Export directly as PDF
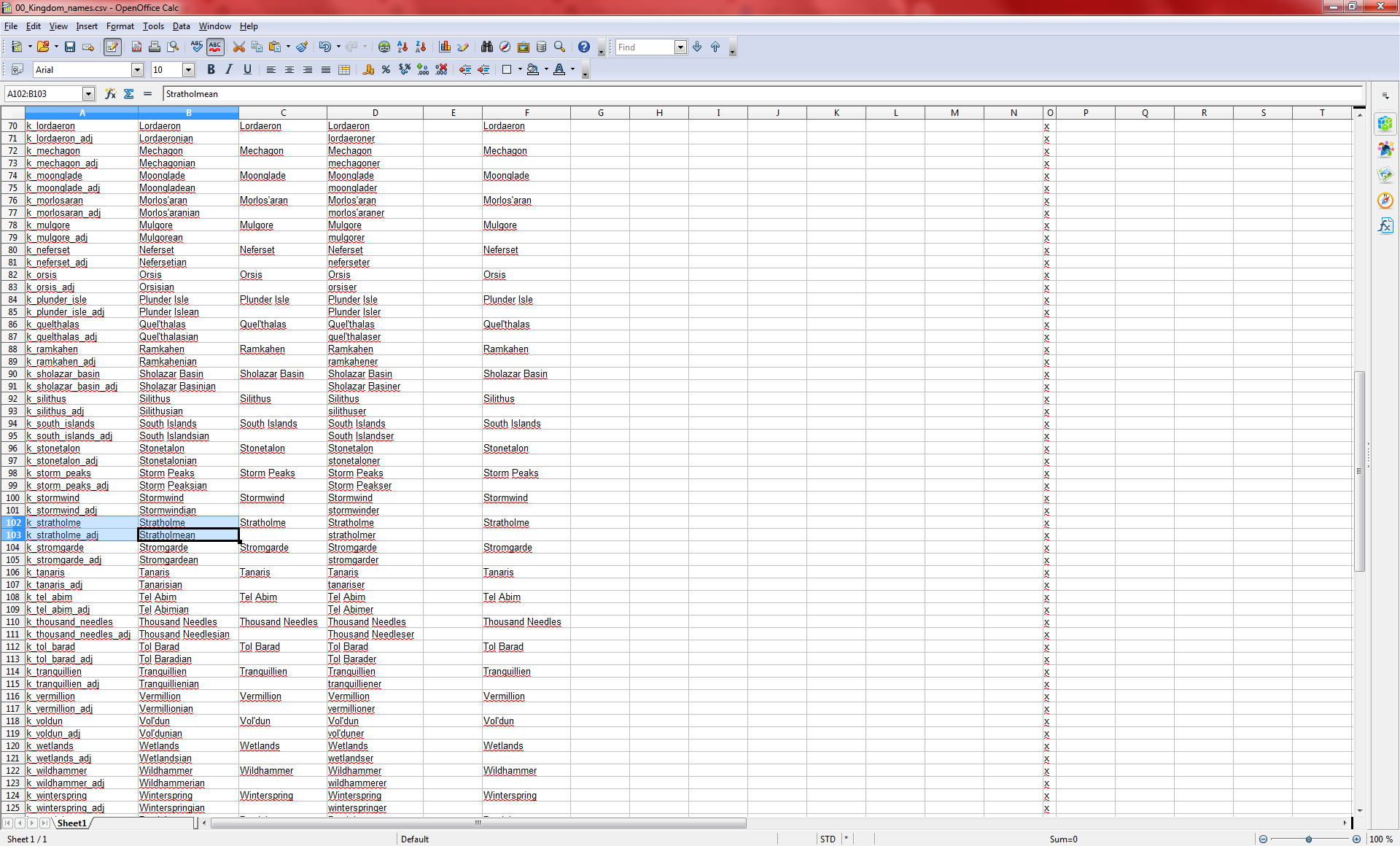Viewport: 1400px width, 846px height. tap(136, 47)
